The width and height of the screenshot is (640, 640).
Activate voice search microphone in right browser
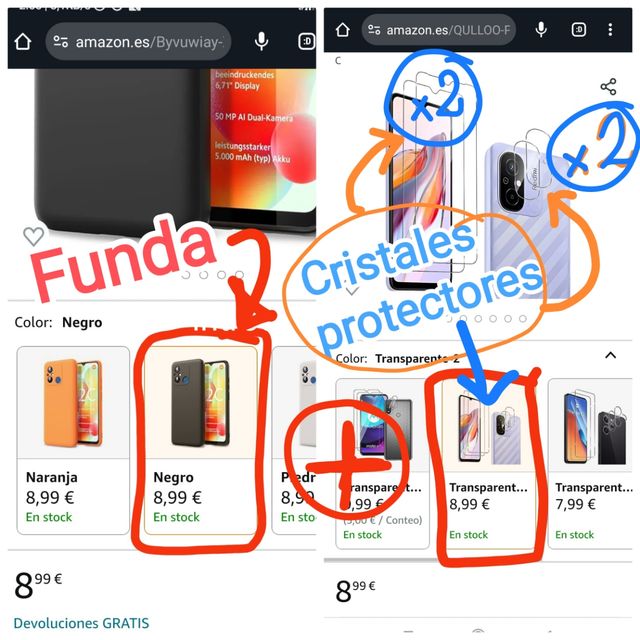[x=541, y=29]
